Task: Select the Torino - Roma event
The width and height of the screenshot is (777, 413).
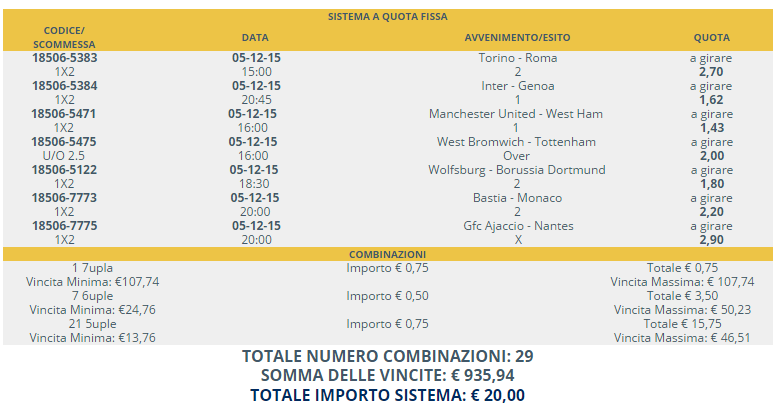Action: tap(517, 58)
